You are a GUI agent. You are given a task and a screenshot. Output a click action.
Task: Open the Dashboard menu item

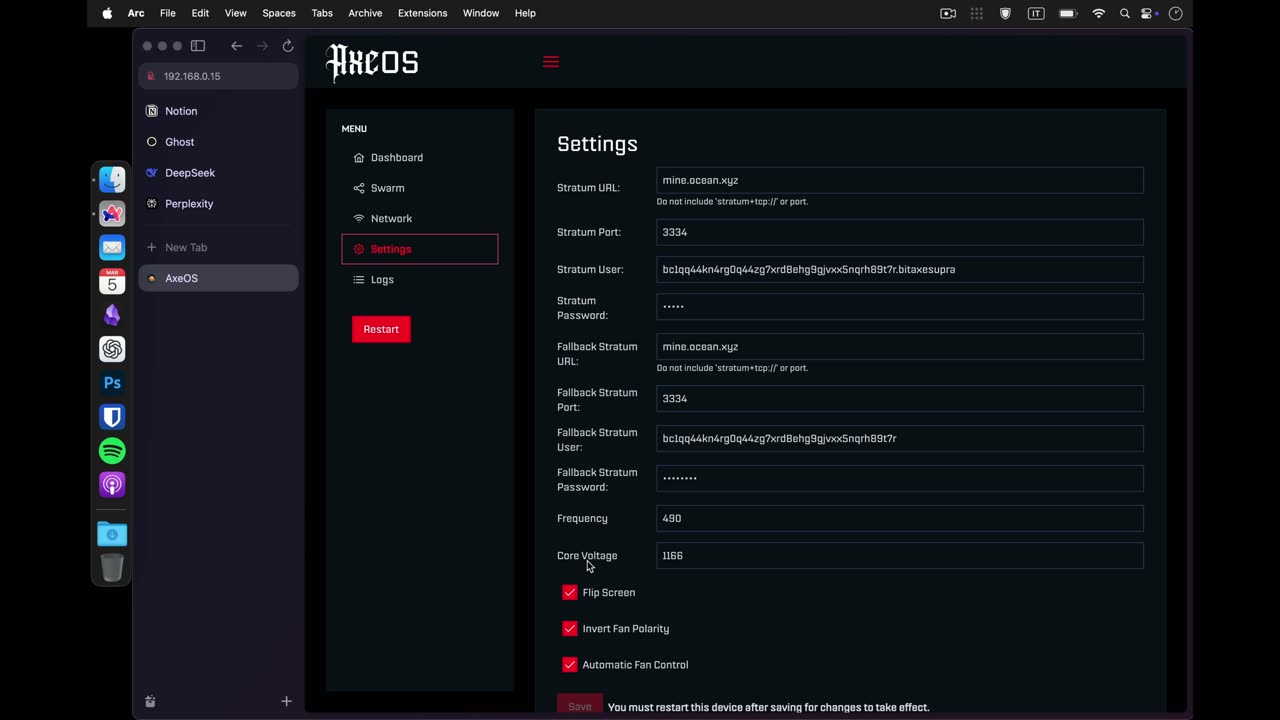coord(420,158)
